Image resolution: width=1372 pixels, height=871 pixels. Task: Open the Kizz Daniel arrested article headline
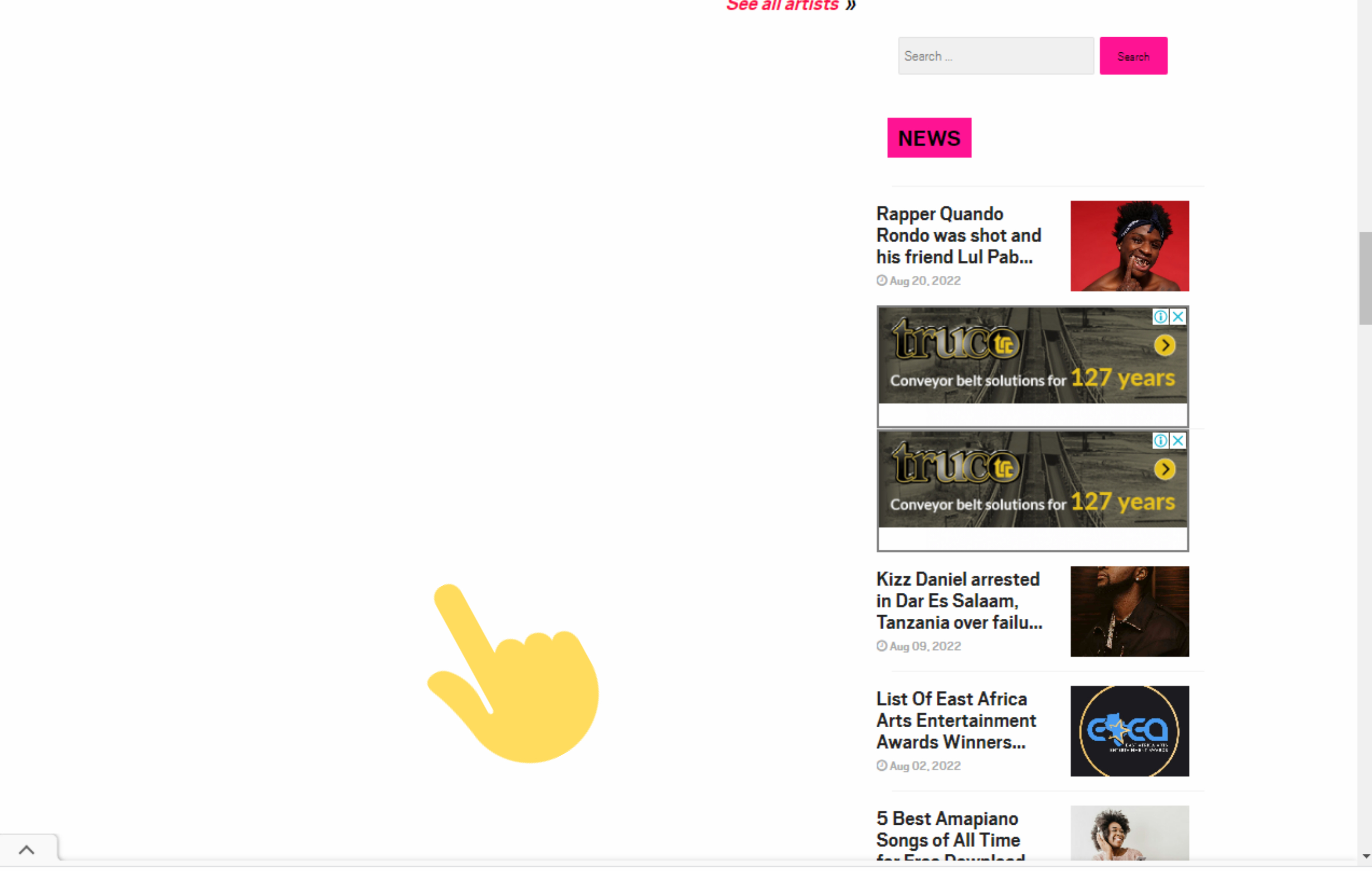pyautogui.click(x=958, y=601)
